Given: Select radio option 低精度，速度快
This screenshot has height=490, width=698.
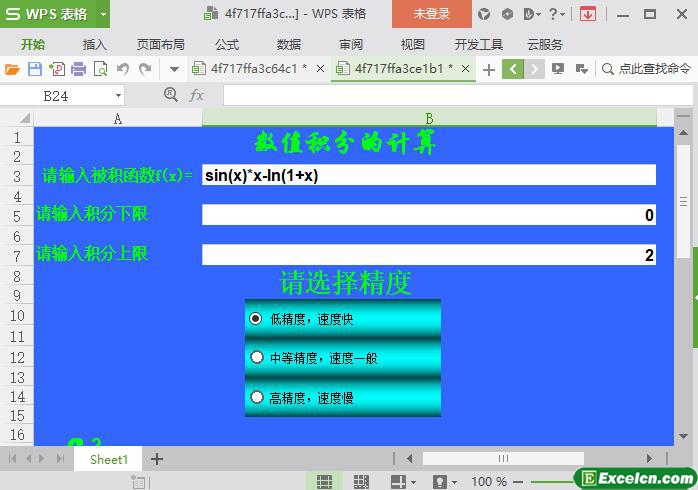Looking at the screenshot, I should click(256, 319).
